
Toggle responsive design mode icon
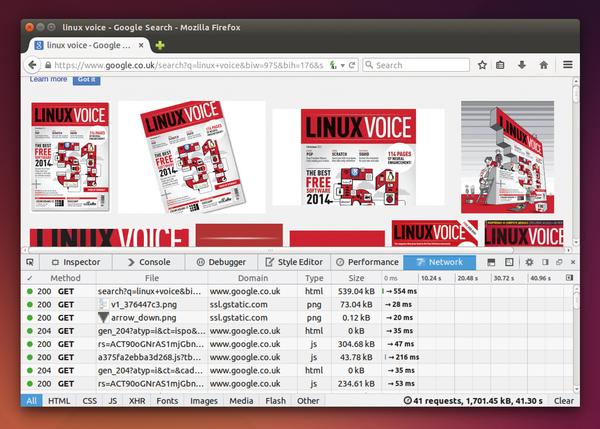(x=509, y=262)
